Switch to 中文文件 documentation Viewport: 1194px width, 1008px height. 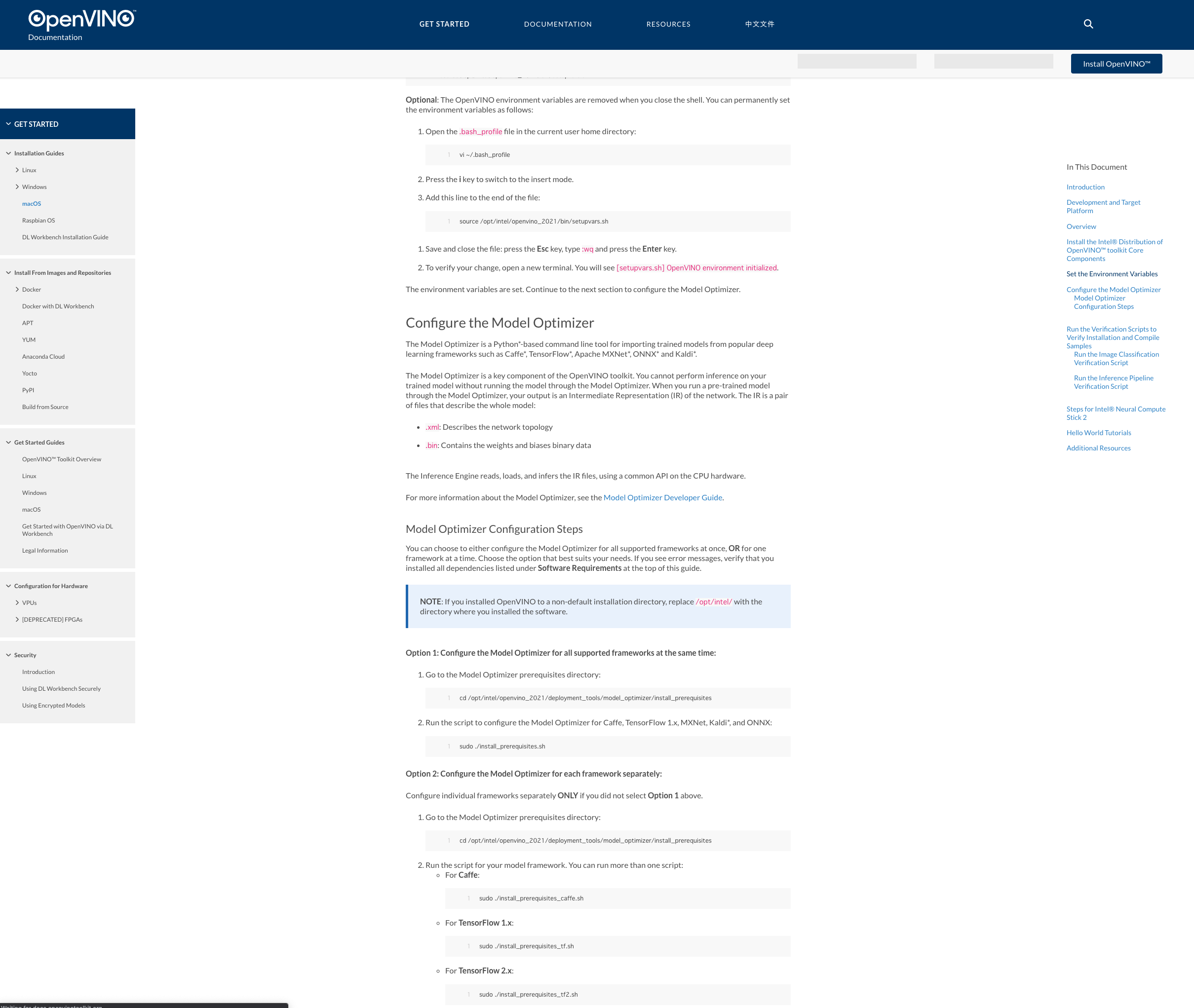pos(759,24)
